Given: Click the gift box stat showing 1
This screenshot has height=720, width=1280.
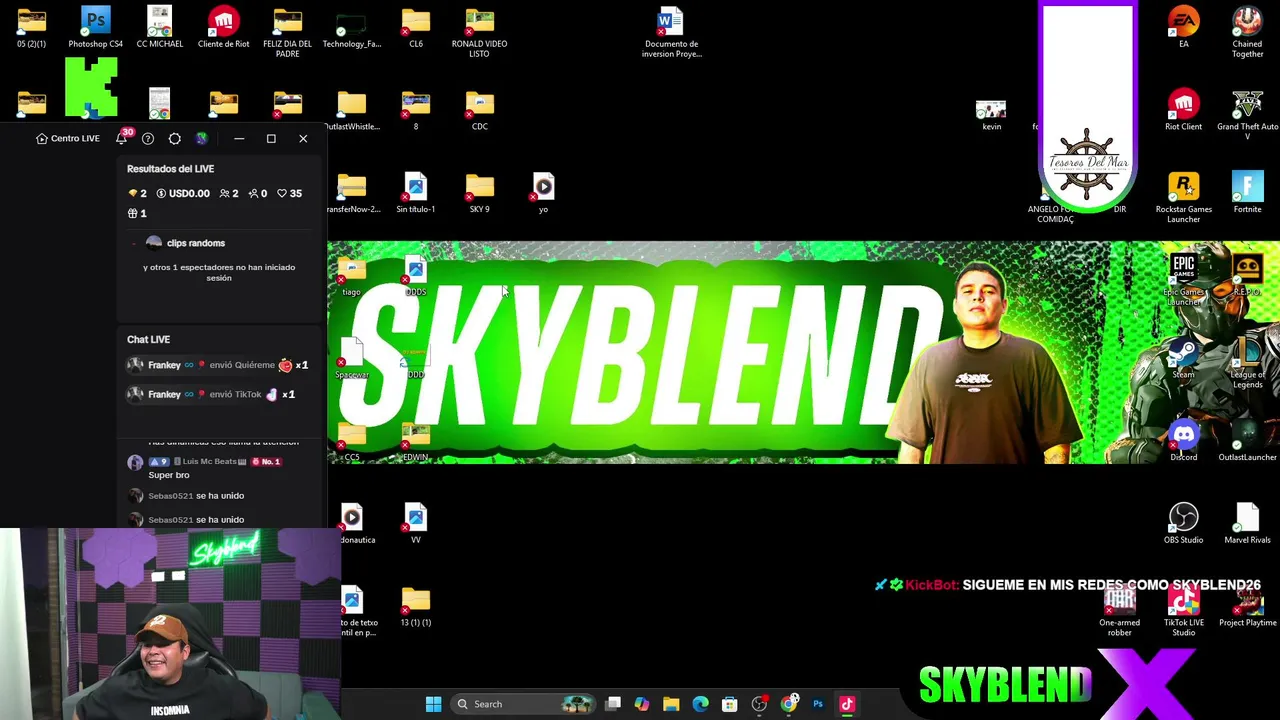Looking at the screenshot, I should tap(137, 214).
